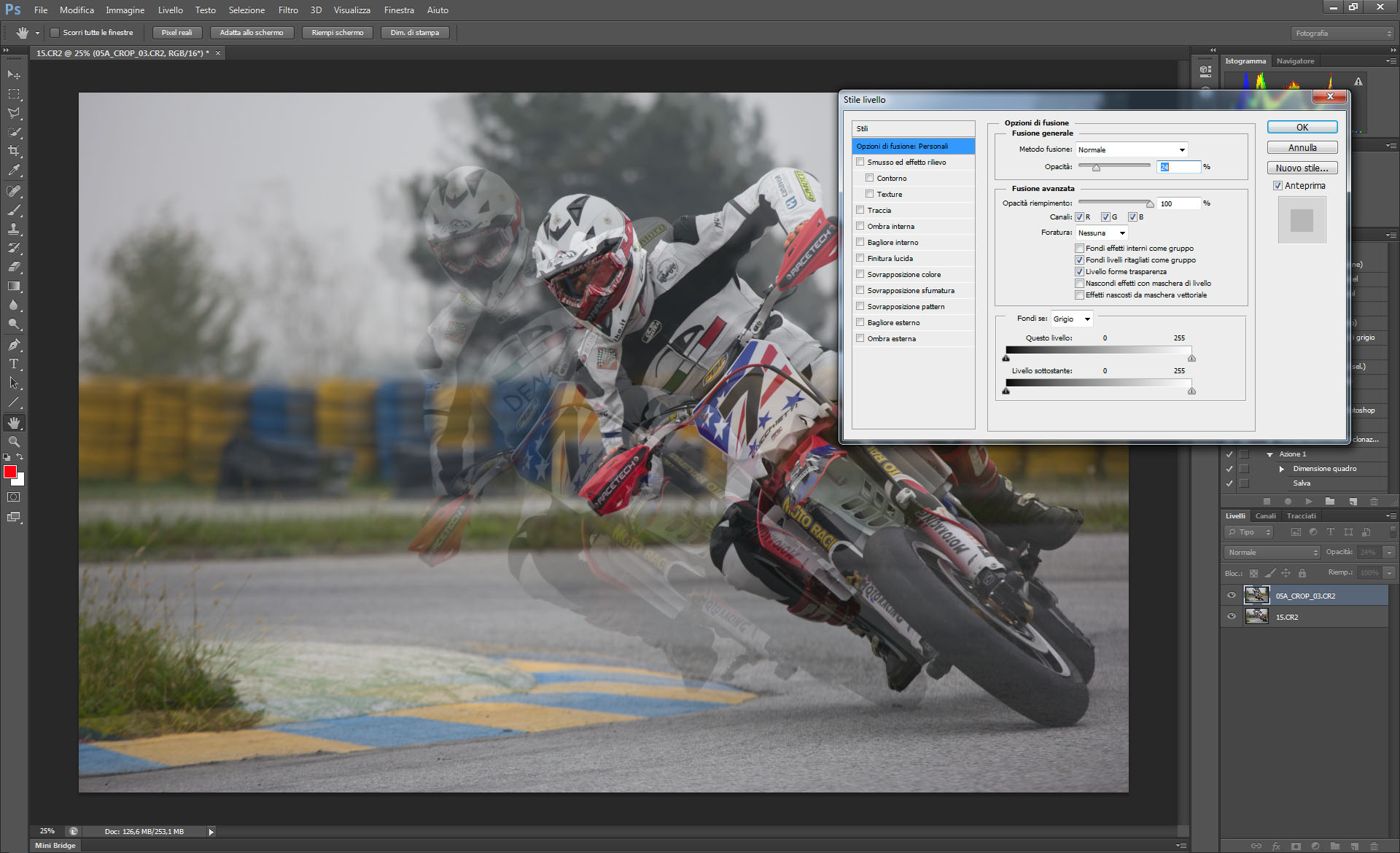This screenshot has height=853, width=1400.
Task: Select the Rectangular Marquee tool
Action: (14, 94)
